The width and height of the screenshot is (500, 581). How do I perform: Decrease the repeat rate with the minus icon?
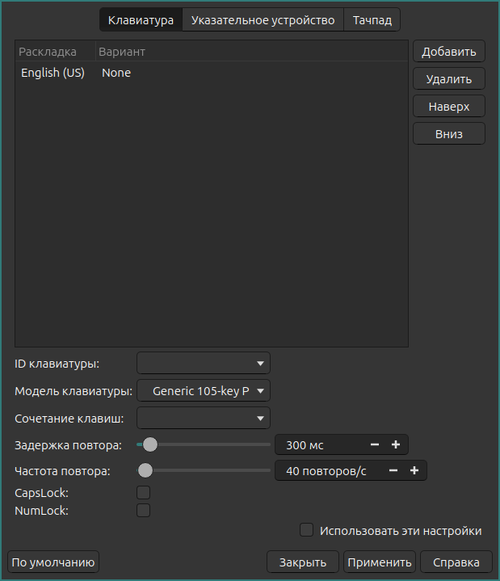pyautogui.click(x=393, y=471)
